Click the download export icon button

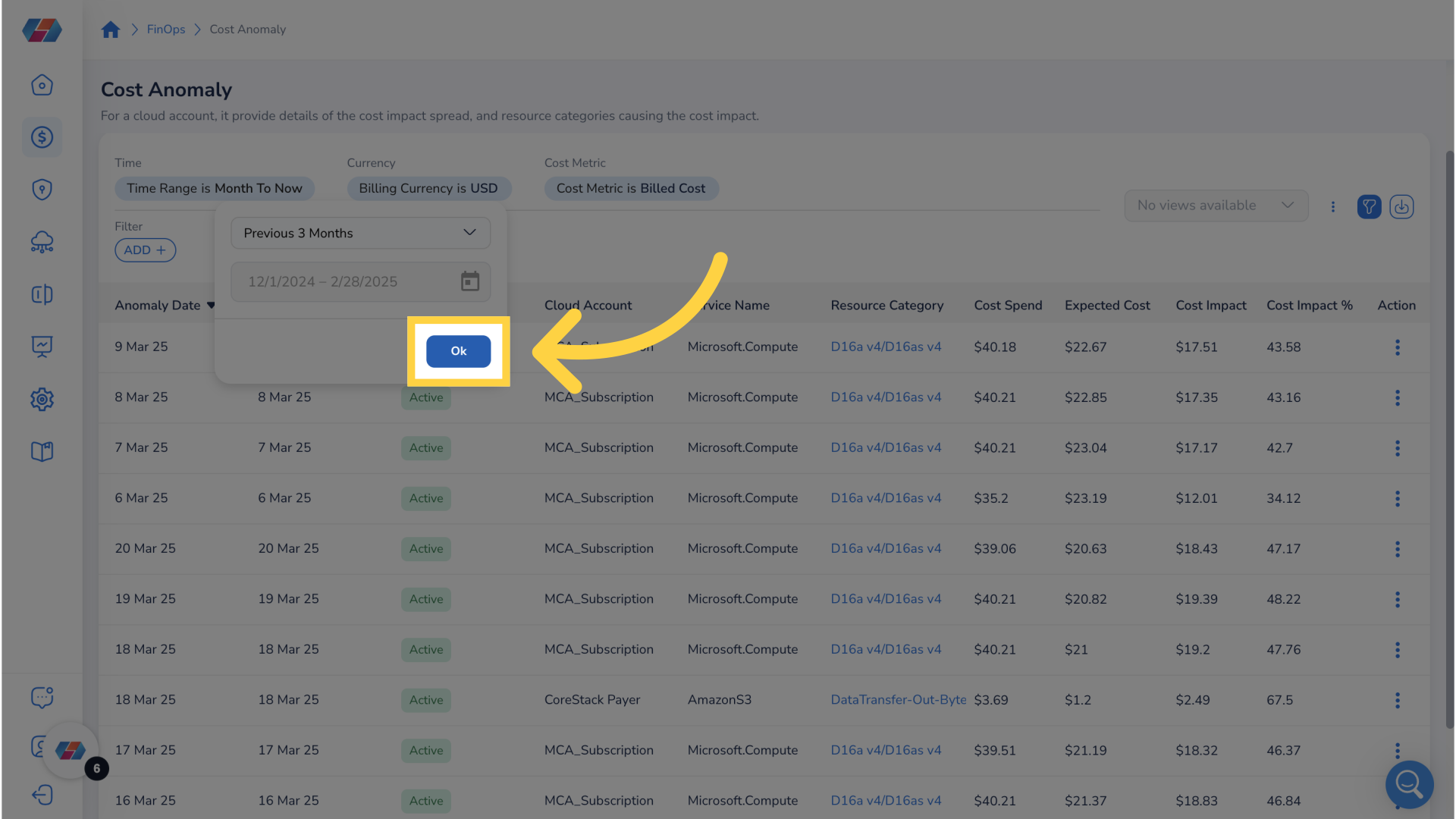1401,206
